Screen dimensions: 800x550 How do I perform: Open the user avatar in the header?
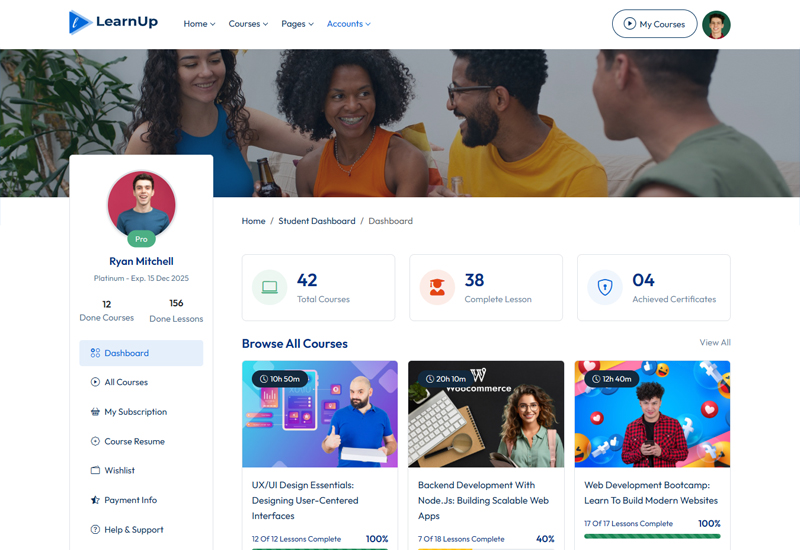coord(716,24)
